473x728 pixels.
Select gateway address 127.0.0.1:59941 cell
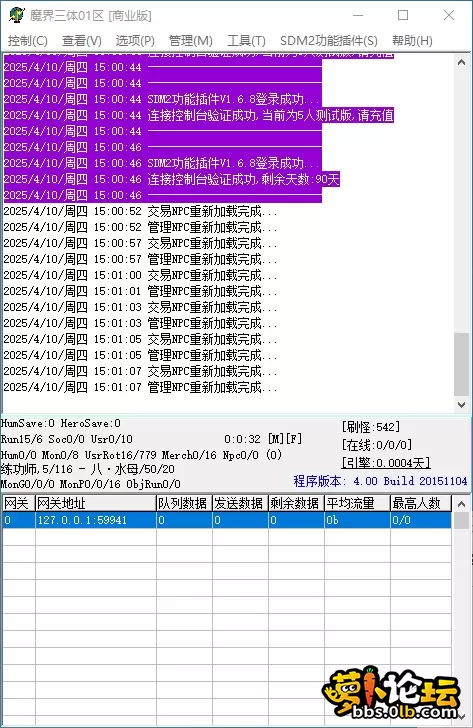[96, 520]
